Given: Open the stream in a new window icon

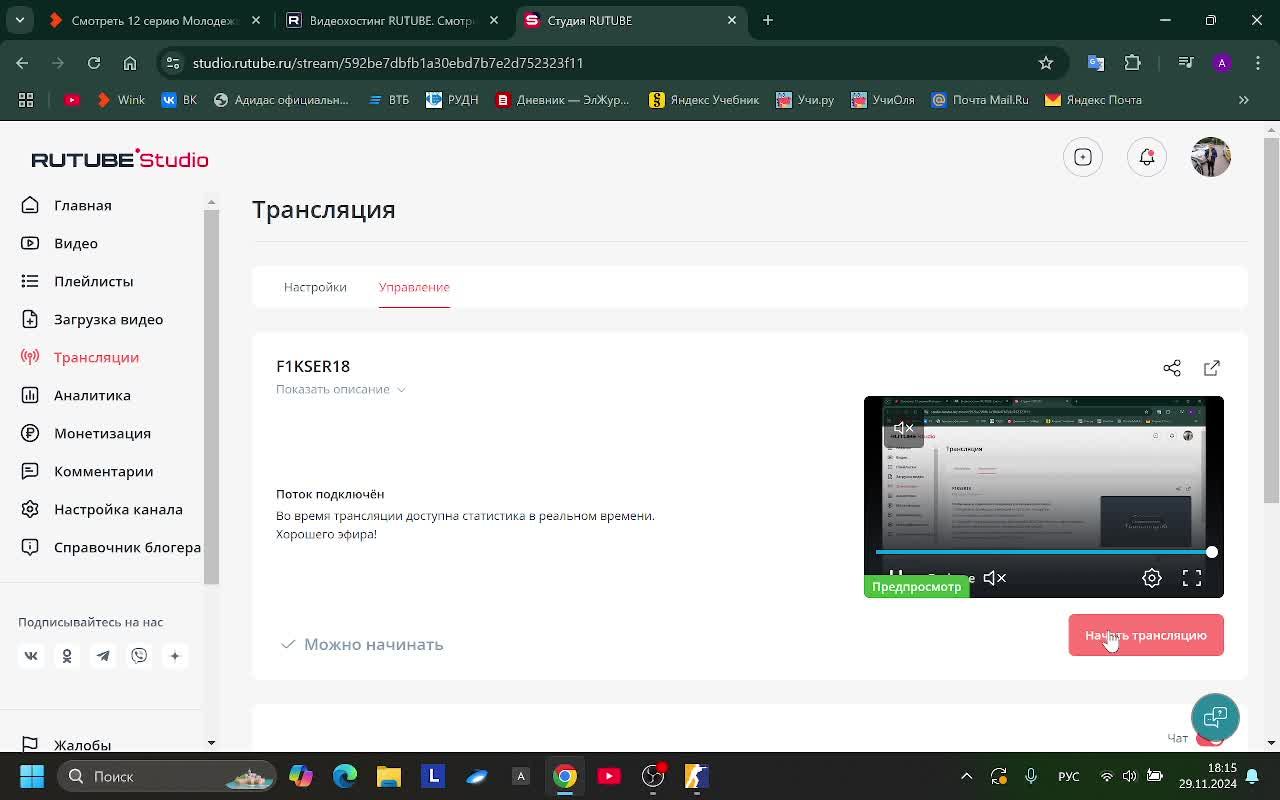Looking at the screenshot, I should (1212, 368).
